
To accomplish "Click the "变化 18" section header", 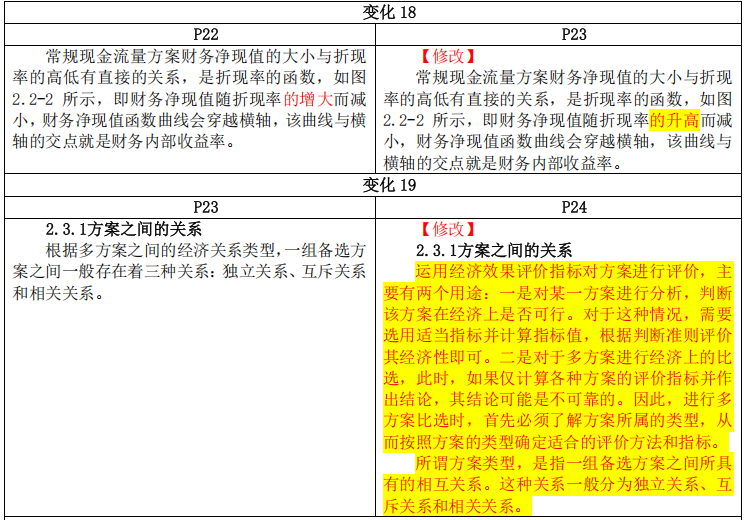I will 374,13.
